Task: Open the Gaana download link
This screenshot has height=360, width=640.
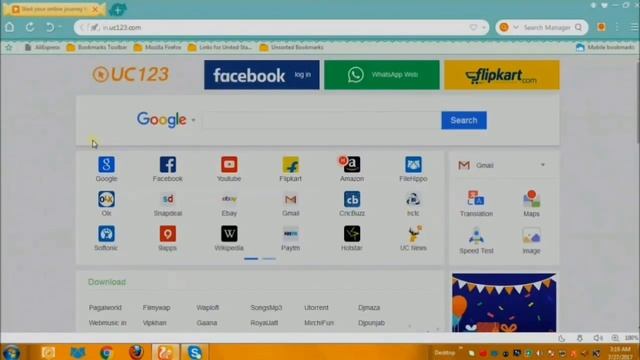Action: coord(207,323)
